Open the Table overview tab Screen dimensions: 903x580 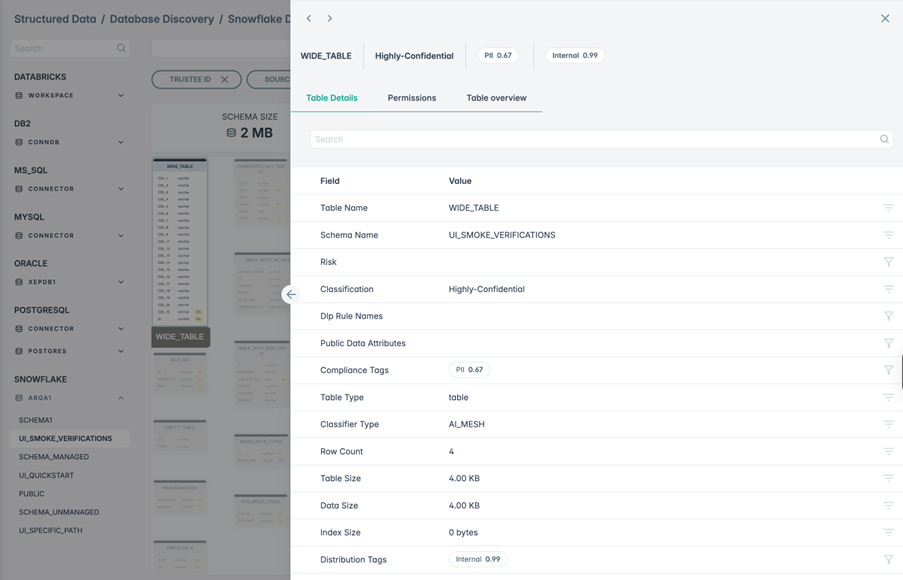pyautogui.click(x=496, y=98)
